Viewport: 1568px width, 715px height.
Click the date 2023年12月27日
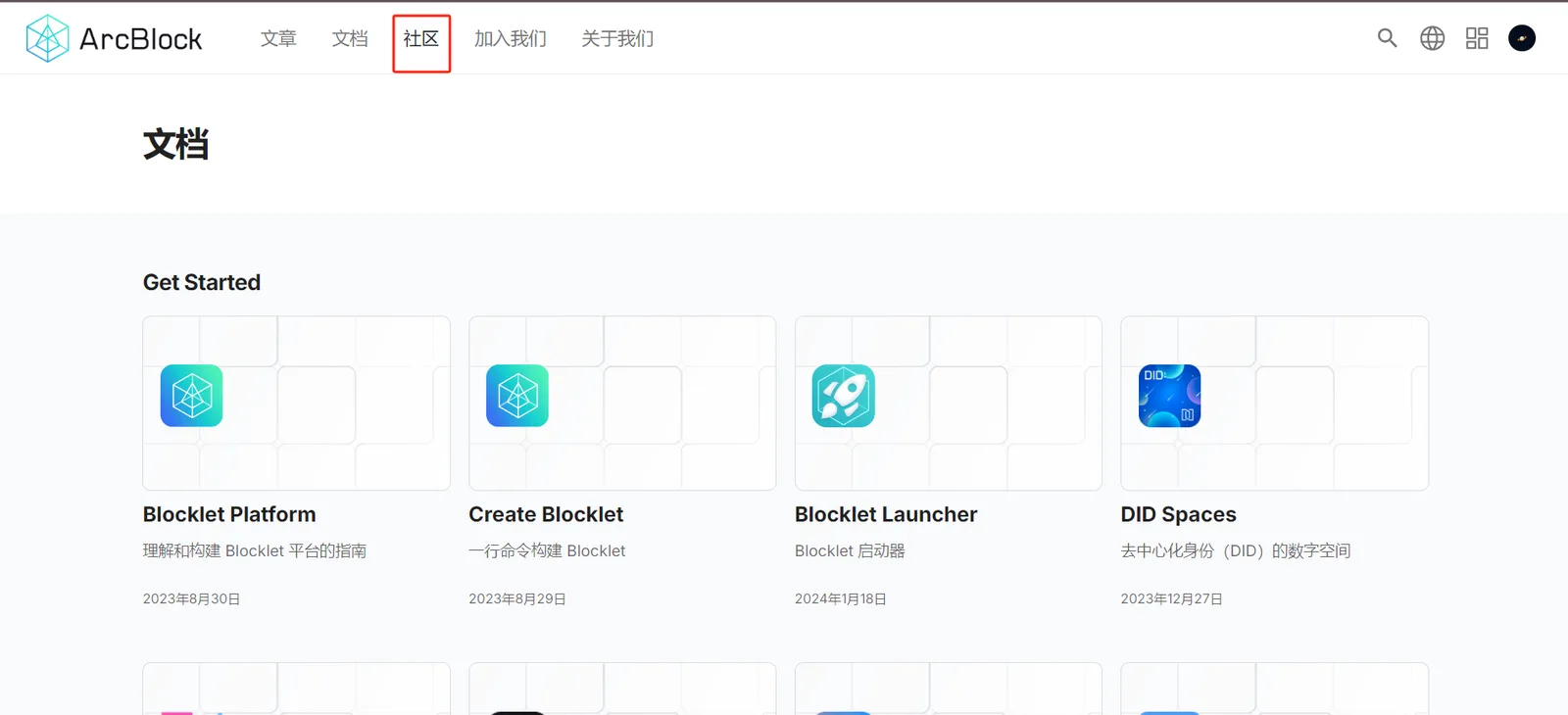1172,598
